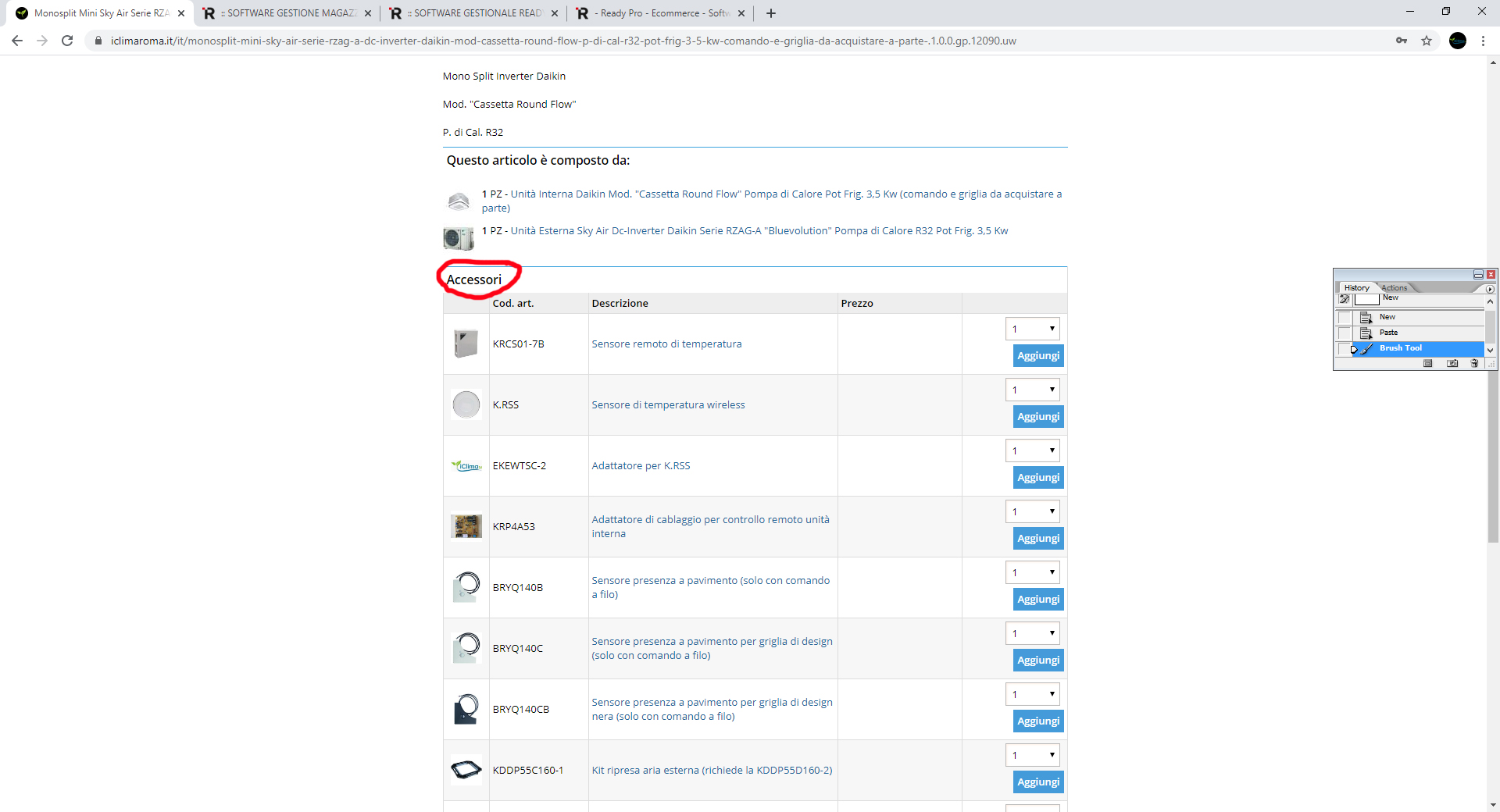Close the Ready Pro Ecommerce tab
Screen dimensions: 1500x812
[x=741, y=13]
